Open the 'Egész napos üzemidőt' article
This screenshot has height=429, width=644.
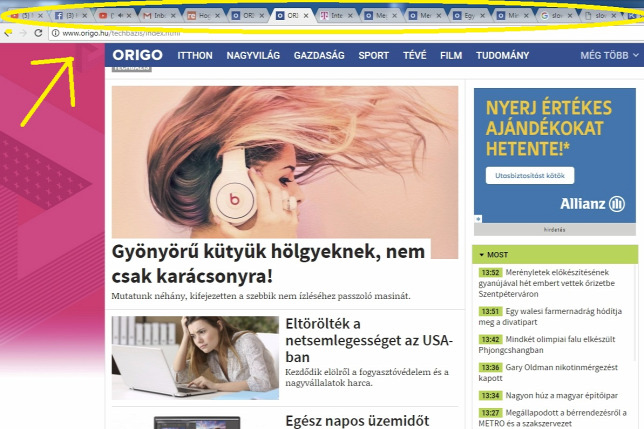[x=357, y=421]
